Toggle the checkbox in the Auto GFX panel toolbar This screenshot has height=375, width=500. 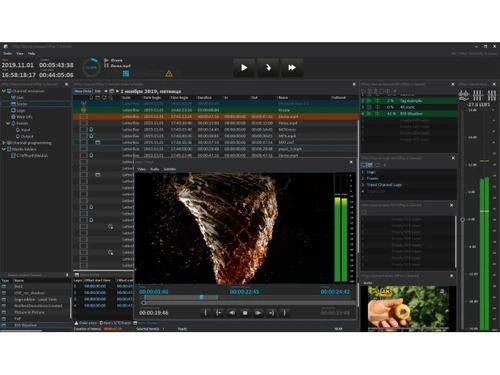click(x=364, y=212)
